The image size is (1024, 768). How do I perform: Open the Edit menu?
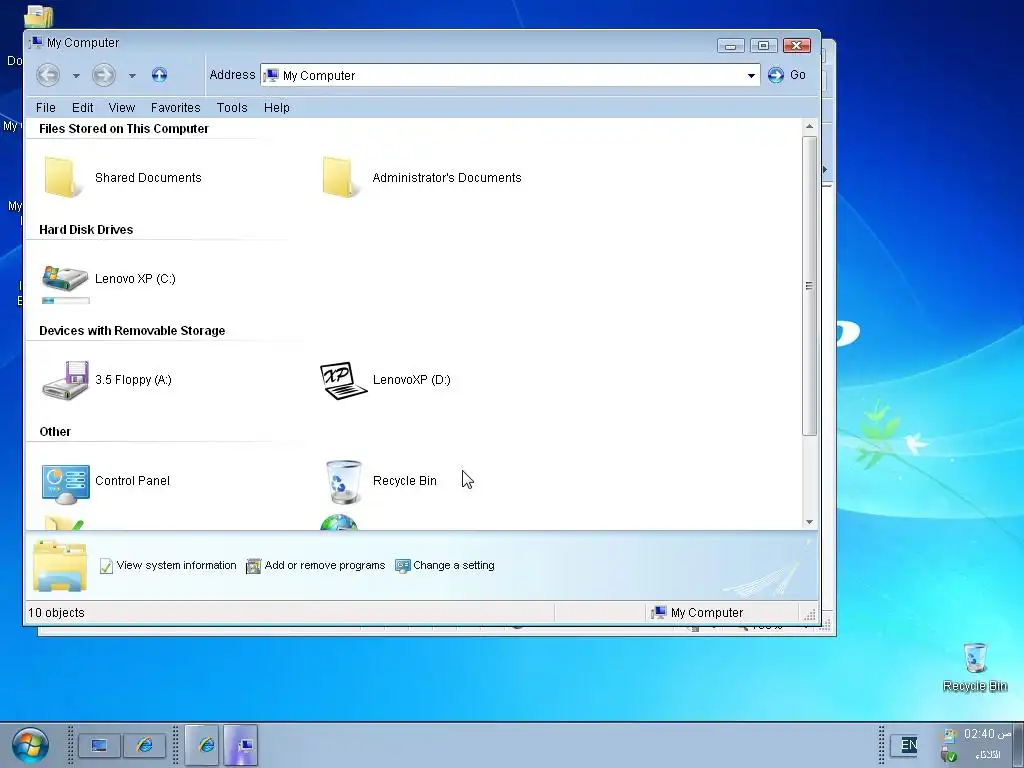click(x=82, y=108)
